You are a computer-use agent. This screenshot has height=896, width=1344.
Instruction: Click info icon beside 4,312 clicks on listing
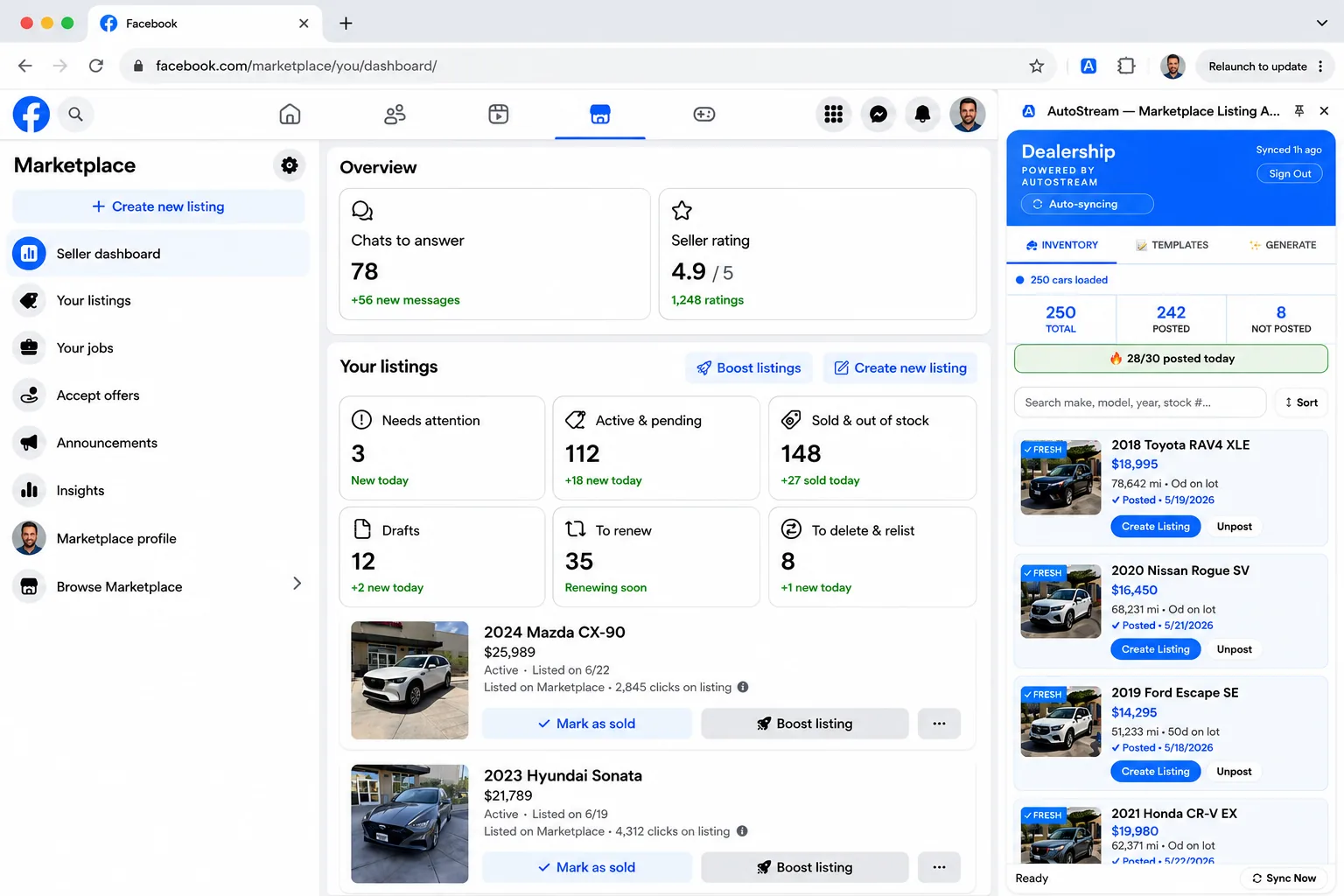coord(742,831)
